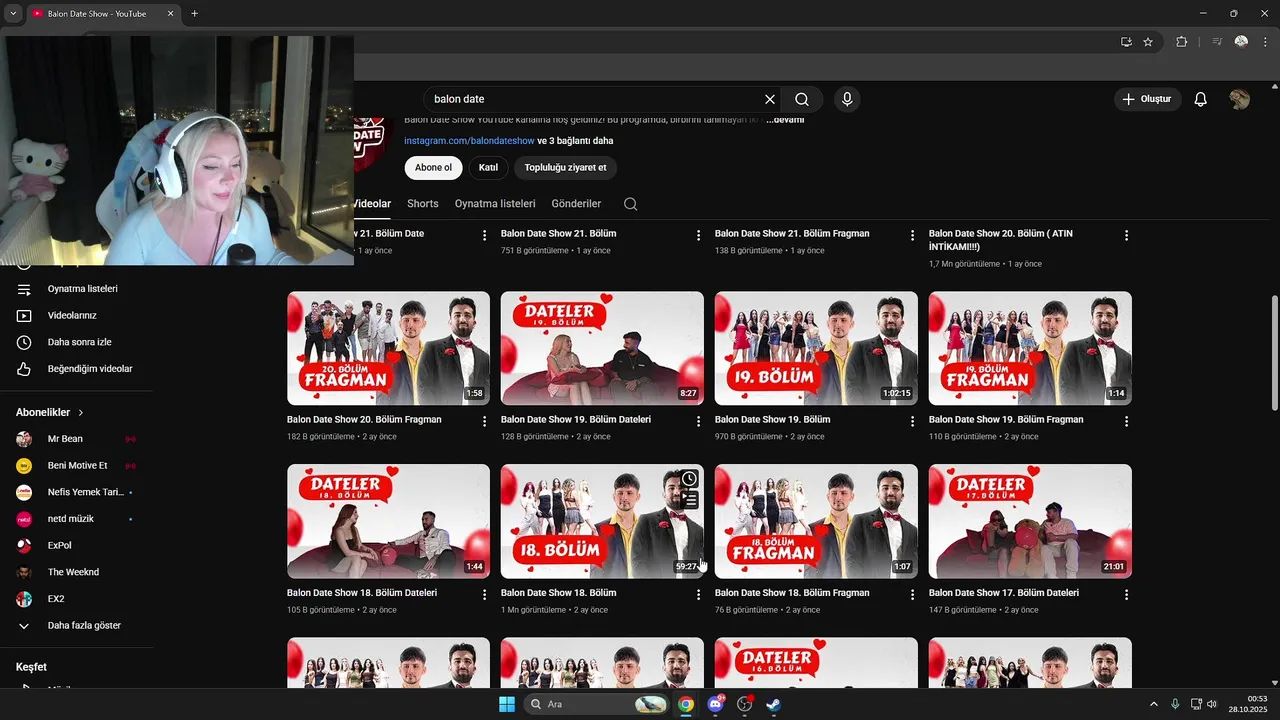Open options for Balon Date Show 20. Bölüm Fragman

point(484,421)
